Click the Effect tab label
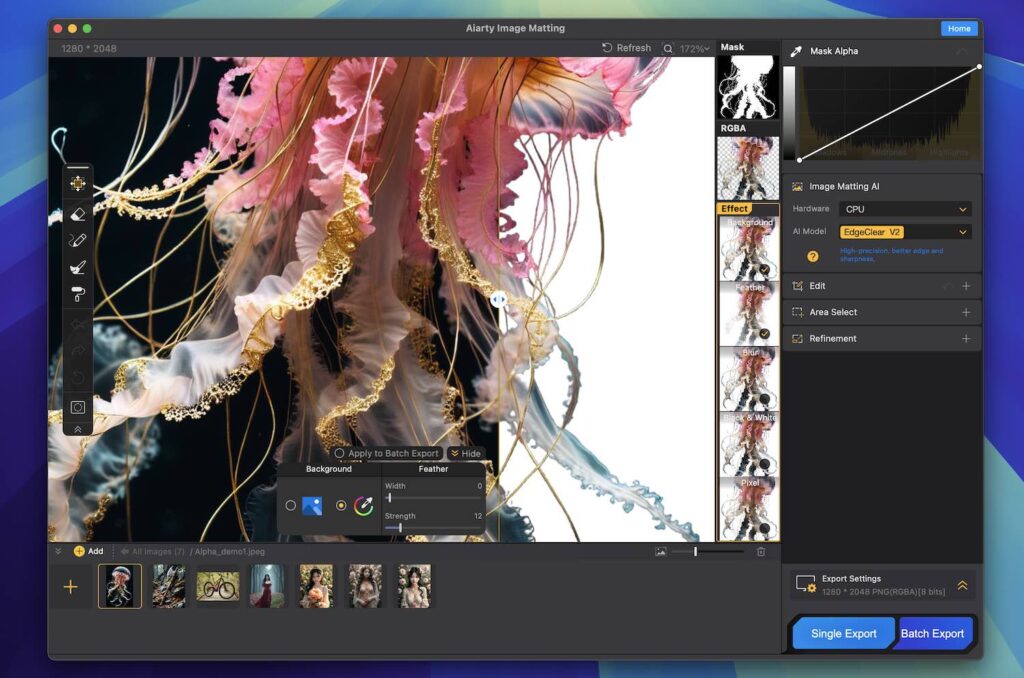The width and height of the screenshot is (1024, 678). pyautogui.click(x=734, y=208)
